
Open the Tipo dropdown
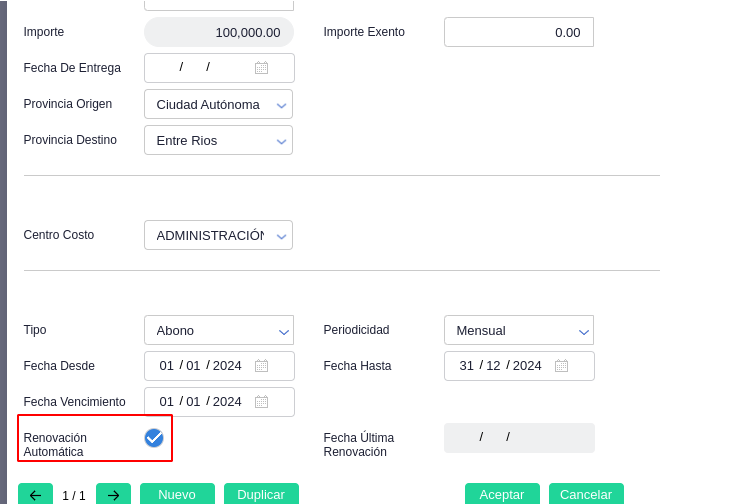pos(283,331)
